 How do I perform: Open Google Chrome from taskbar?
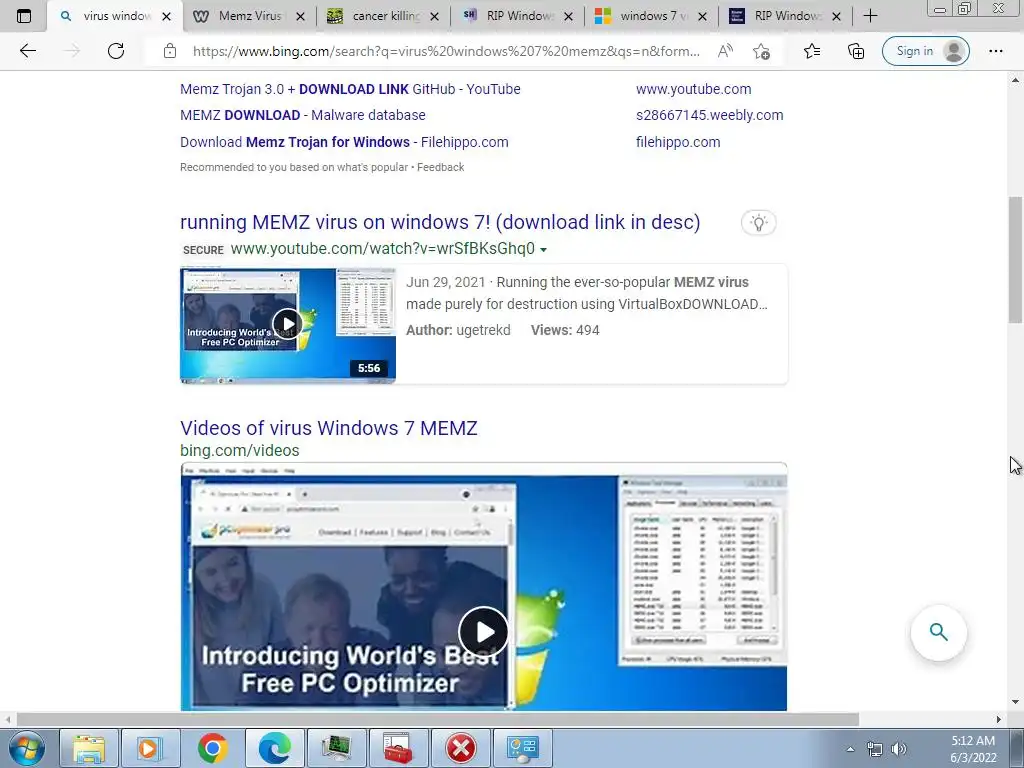point(213,748)
